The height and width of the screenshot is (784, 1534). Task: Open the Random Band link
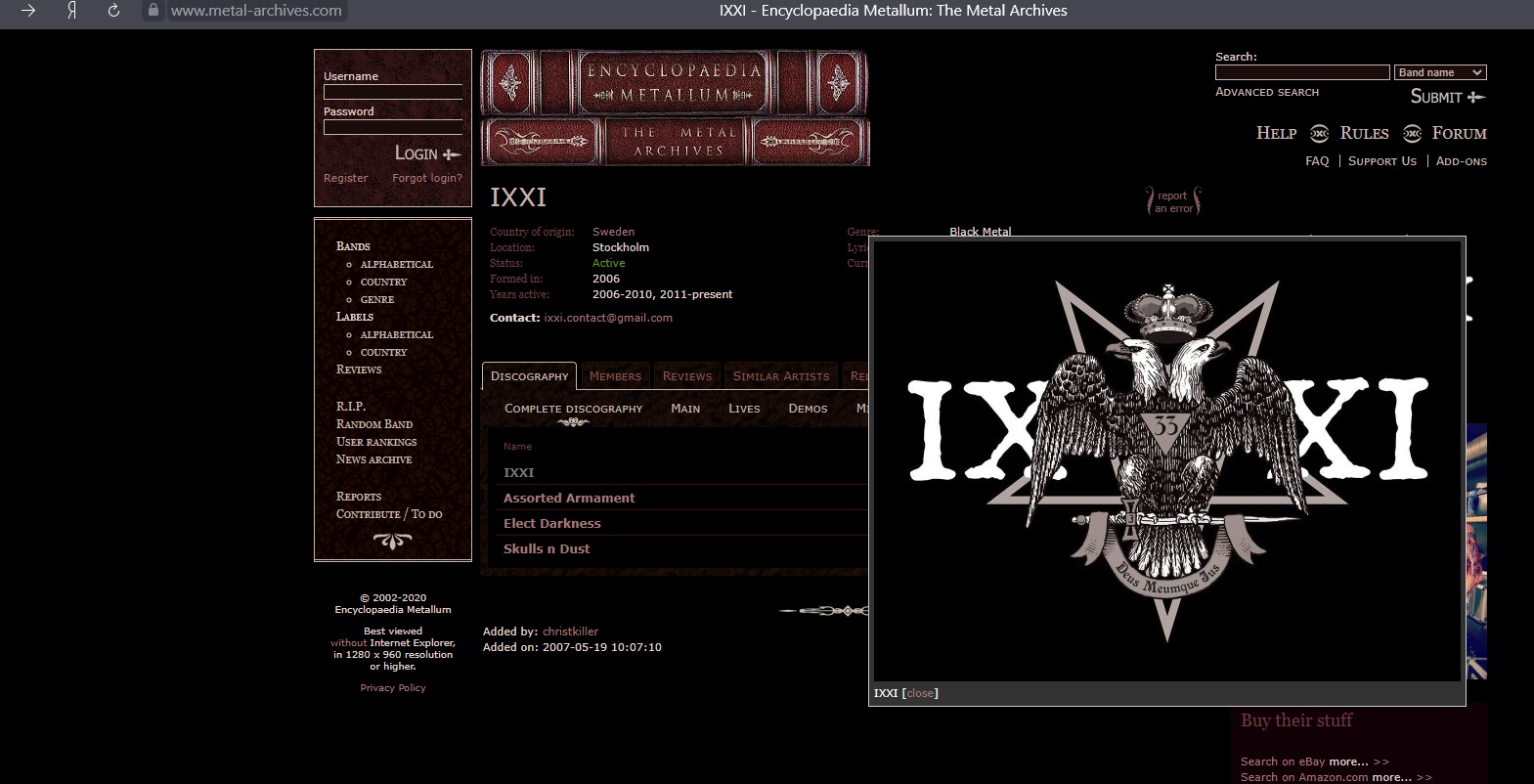tap(374, 424)
